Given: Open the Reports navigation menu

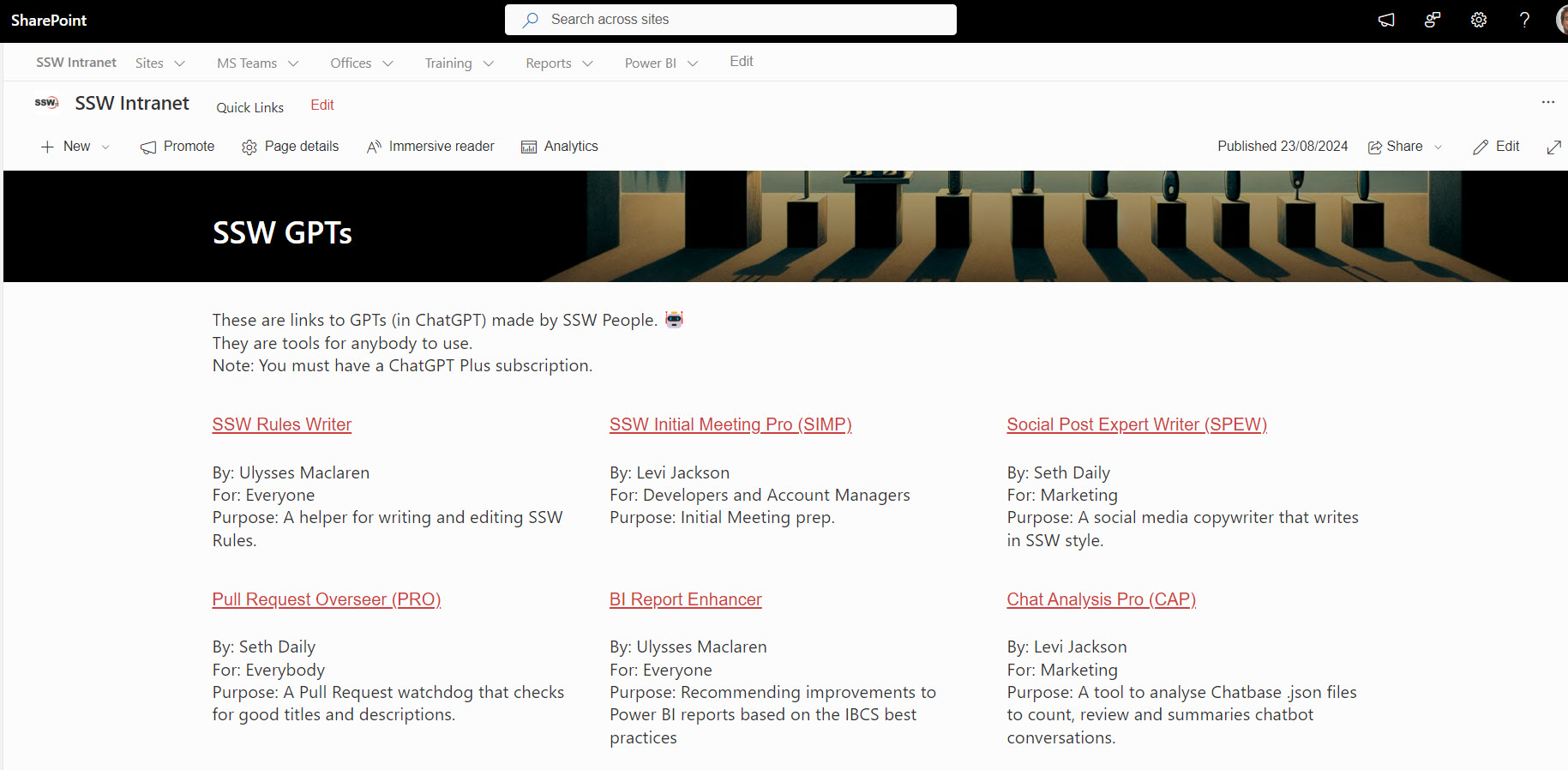Looking at the screenshot, I should (559, 63).
